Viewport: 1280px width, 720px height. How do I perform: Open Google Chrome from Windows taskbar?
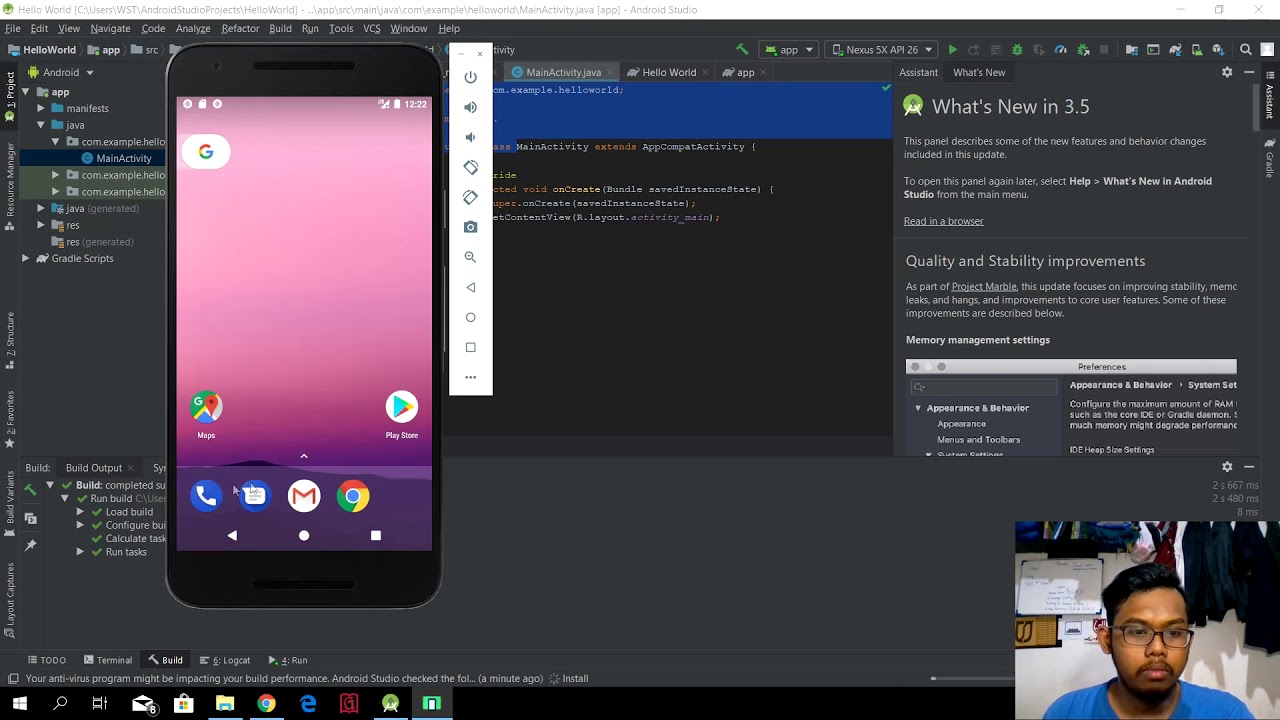point(266,704)
